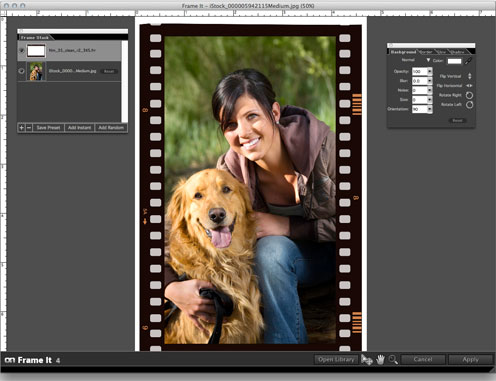The width and height of the screenshot is (496, 381).
Task: Click the Blur input field
Action: pos(420,81)
